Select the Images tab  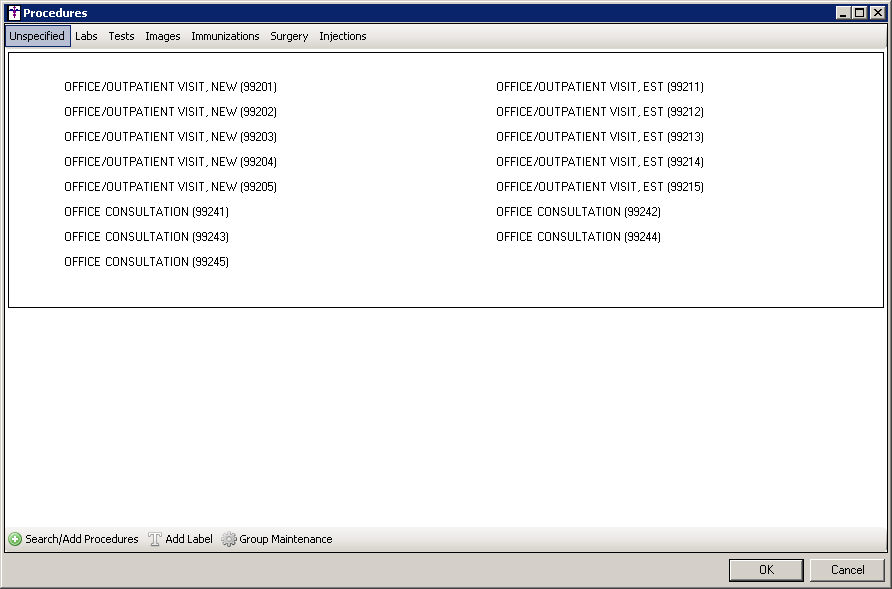[162, 36]
